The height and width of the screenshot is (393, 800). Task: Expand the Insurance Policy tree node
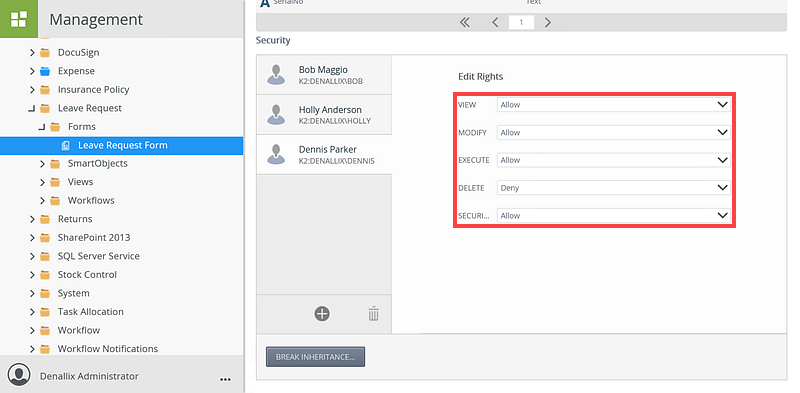pos(32,90)
